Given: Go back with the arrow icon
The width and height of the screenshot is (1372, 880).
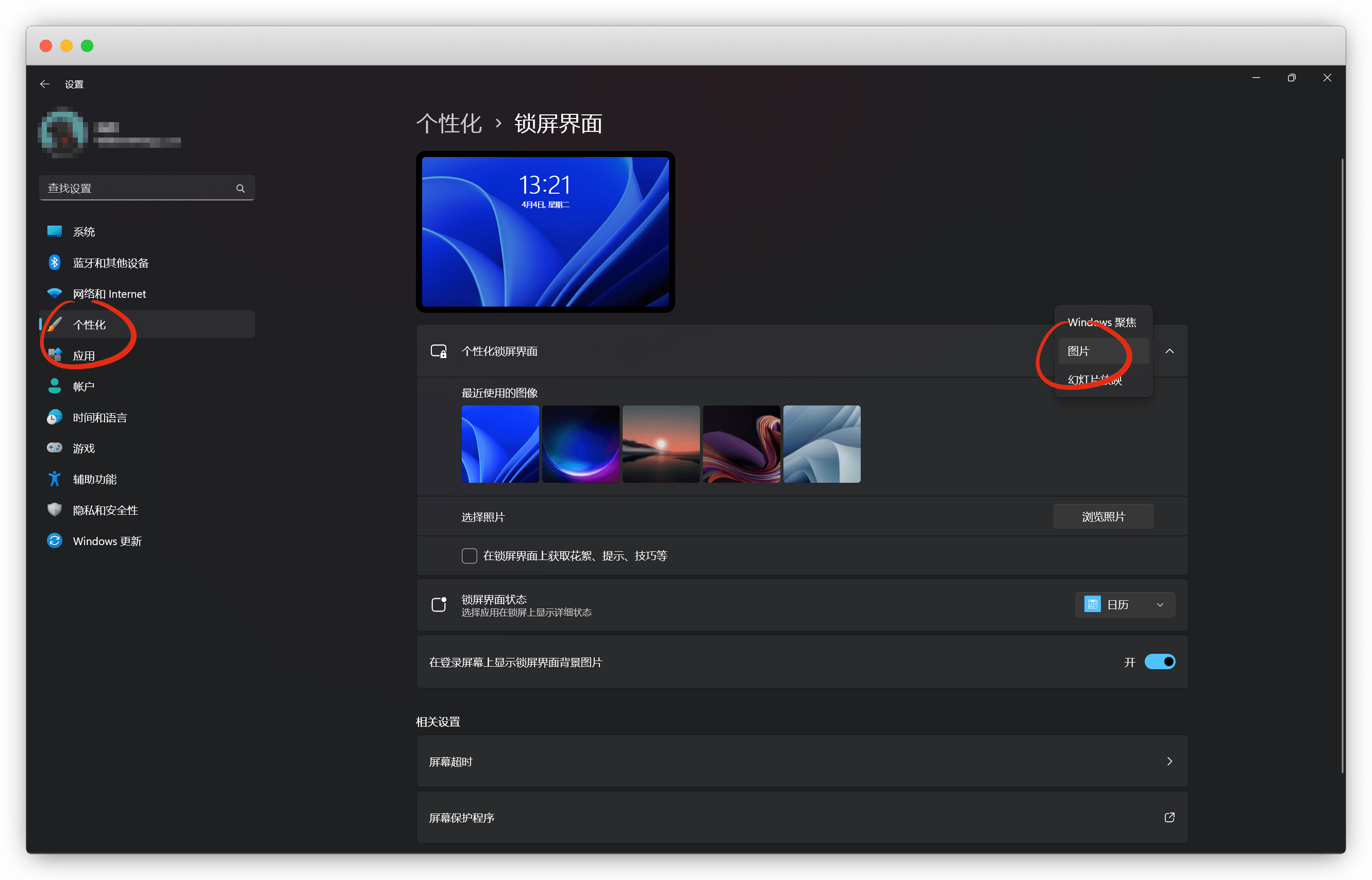Looking at the screenshot, I should tap(45, 84).
